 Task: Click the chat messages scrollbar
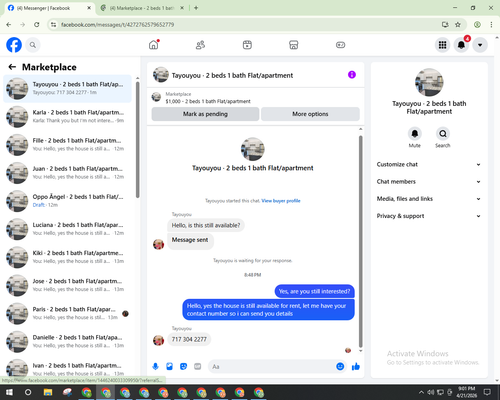360,242
